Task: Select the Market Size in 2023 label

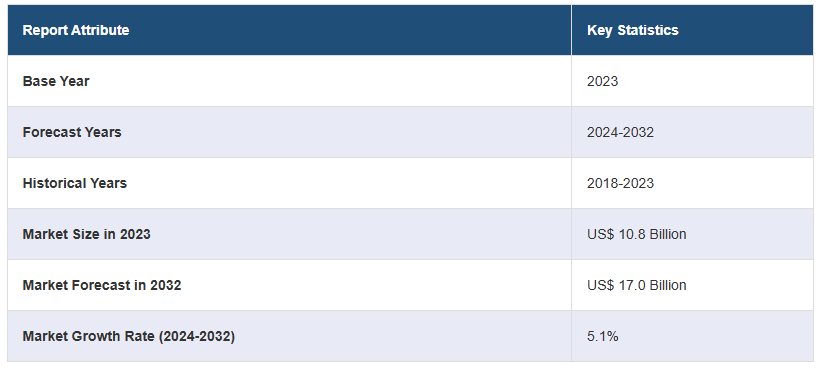Action: tap(86, 234)
